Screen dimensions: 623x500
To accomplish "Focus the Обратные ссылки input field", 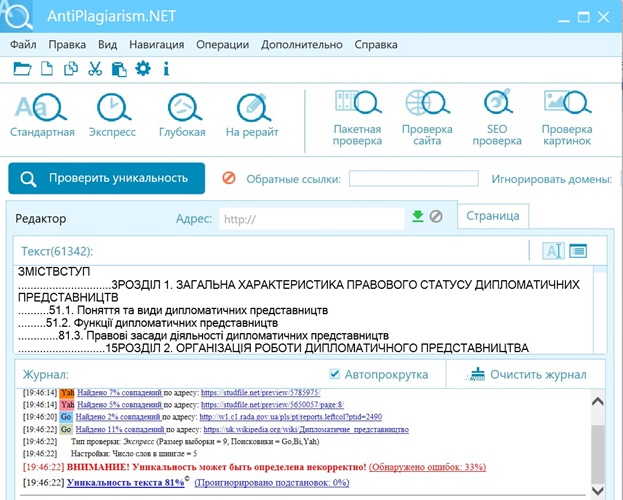I will (x=414, y=178).
